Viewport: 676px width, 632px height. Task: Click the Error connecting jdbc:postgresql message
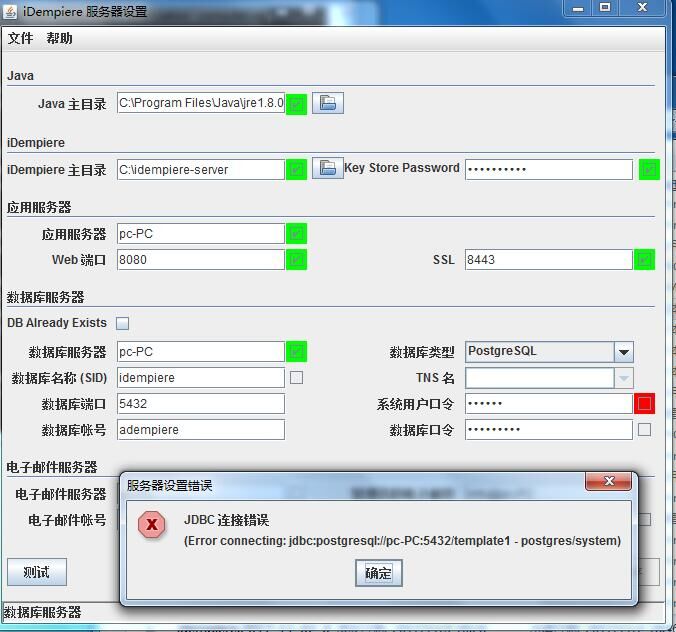point(402,541)
